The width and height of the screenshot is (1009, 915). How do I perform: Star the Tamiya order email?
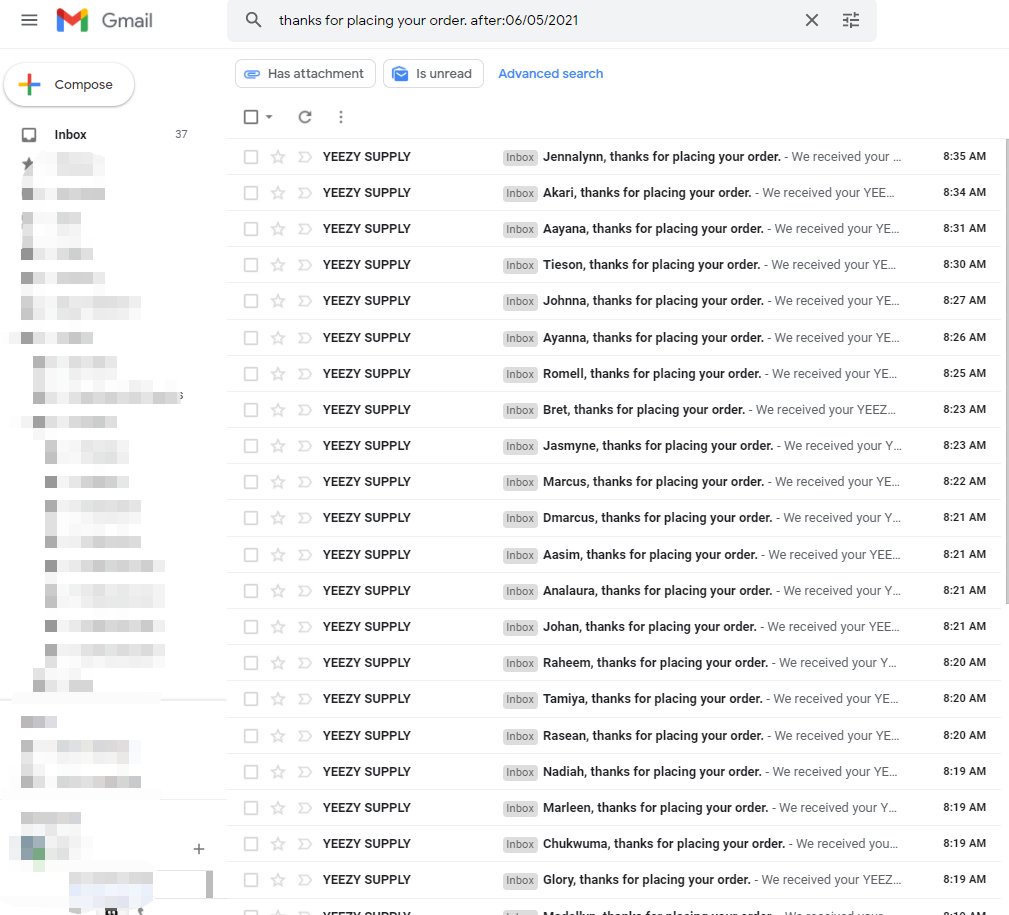coord(278,699)
